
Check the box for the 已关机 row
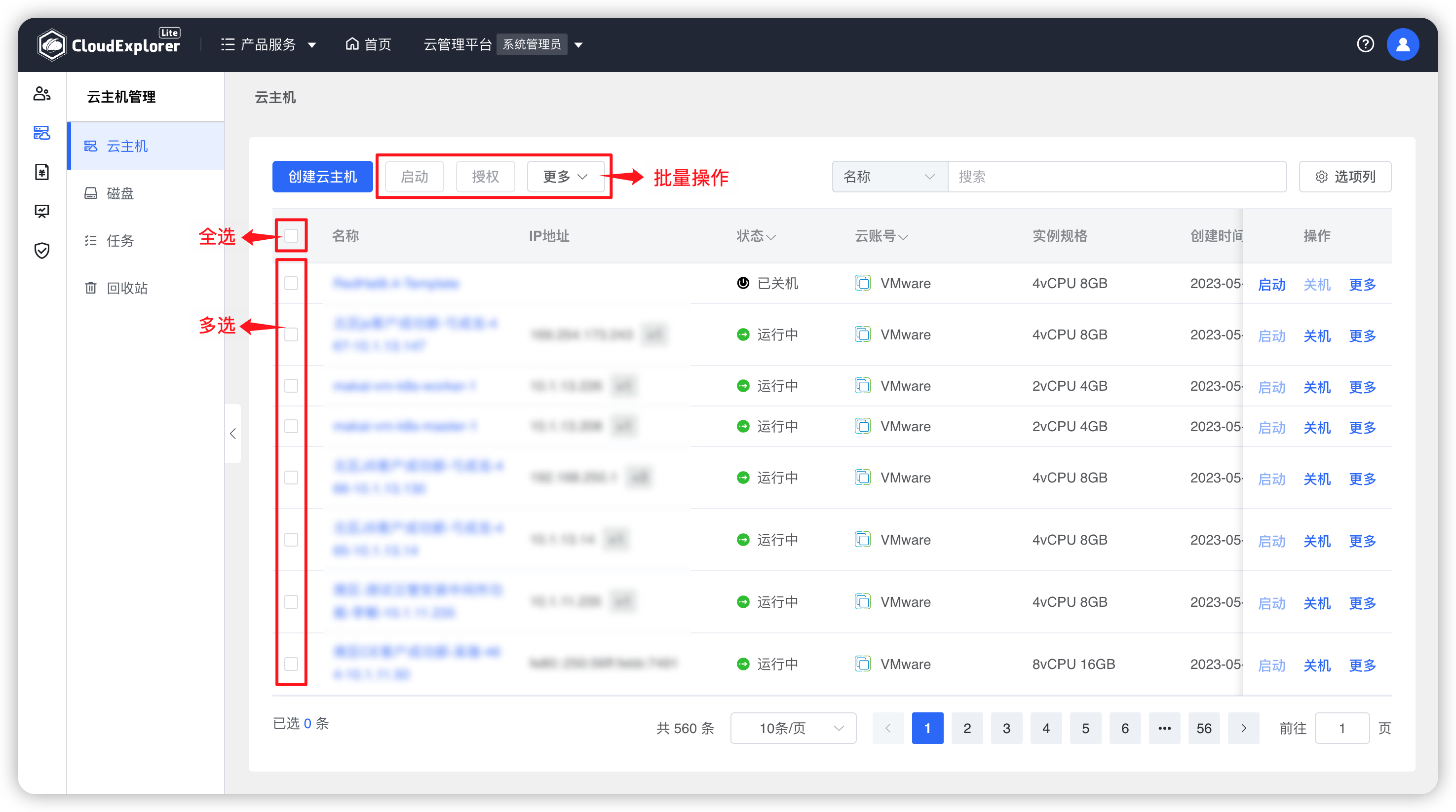pos(291,283)
